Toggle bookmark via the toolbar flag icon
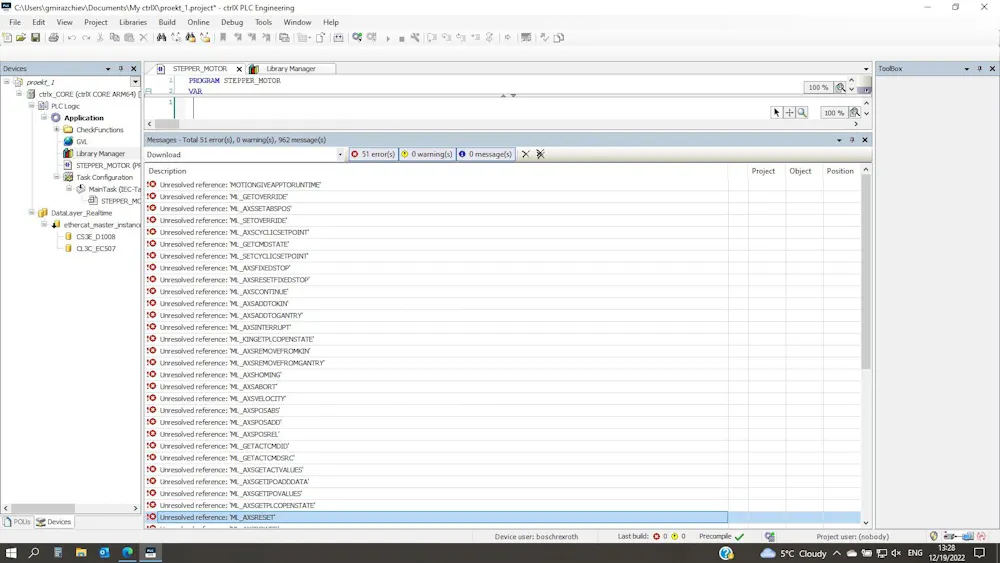The height and width of the screenshot is (563, 1000). pyautogui.click(x=223, y=38)
